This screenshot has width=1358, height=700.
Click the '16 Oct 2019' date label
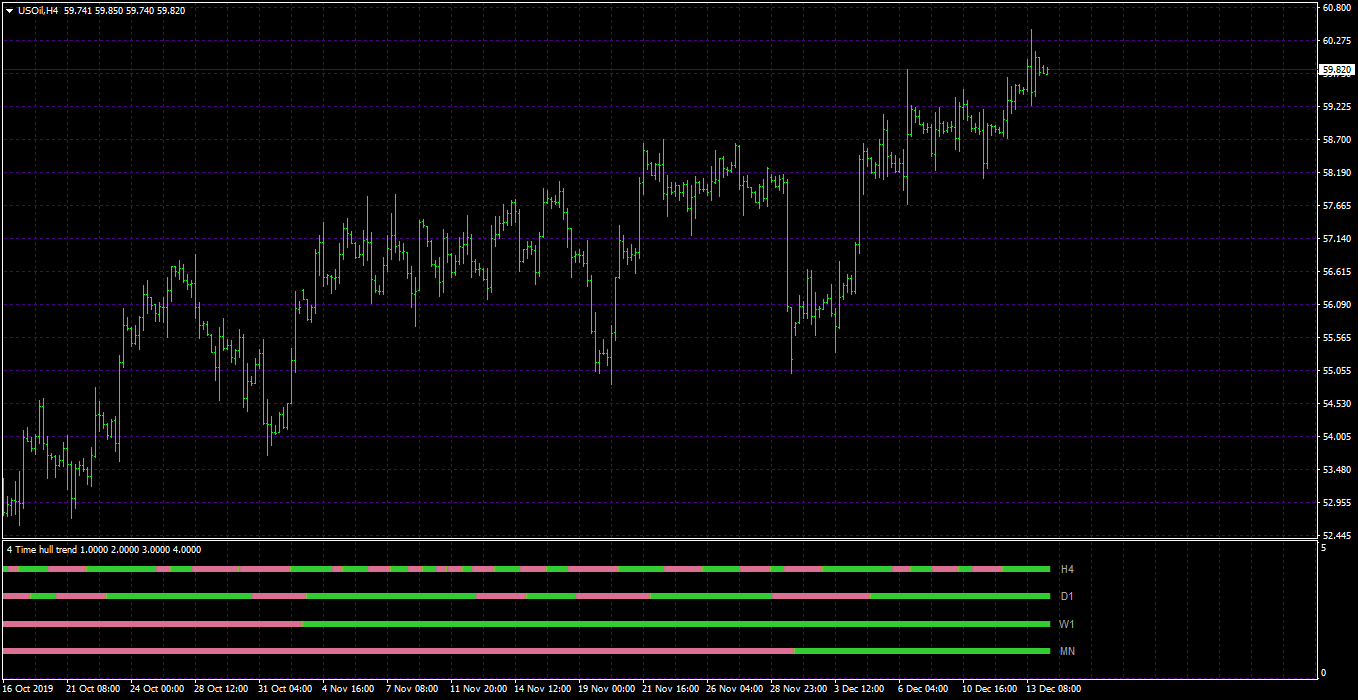point(28,689)
